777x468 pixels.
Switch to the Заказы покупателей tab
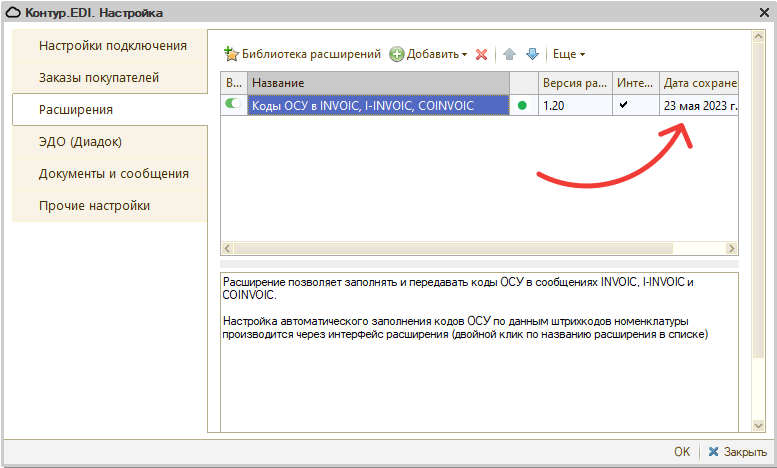[110, 78]
